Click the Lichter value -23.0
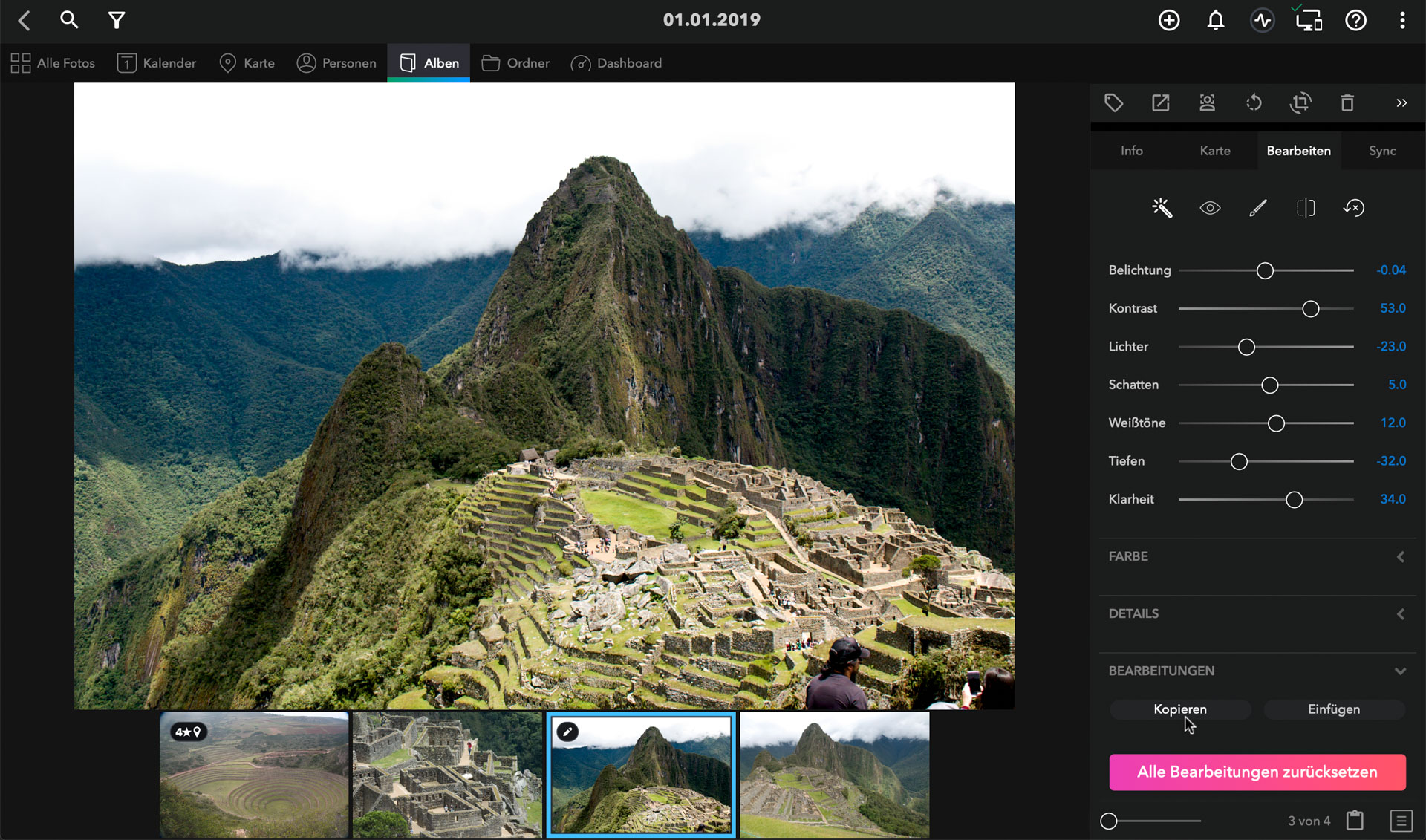 [1390, 346]
